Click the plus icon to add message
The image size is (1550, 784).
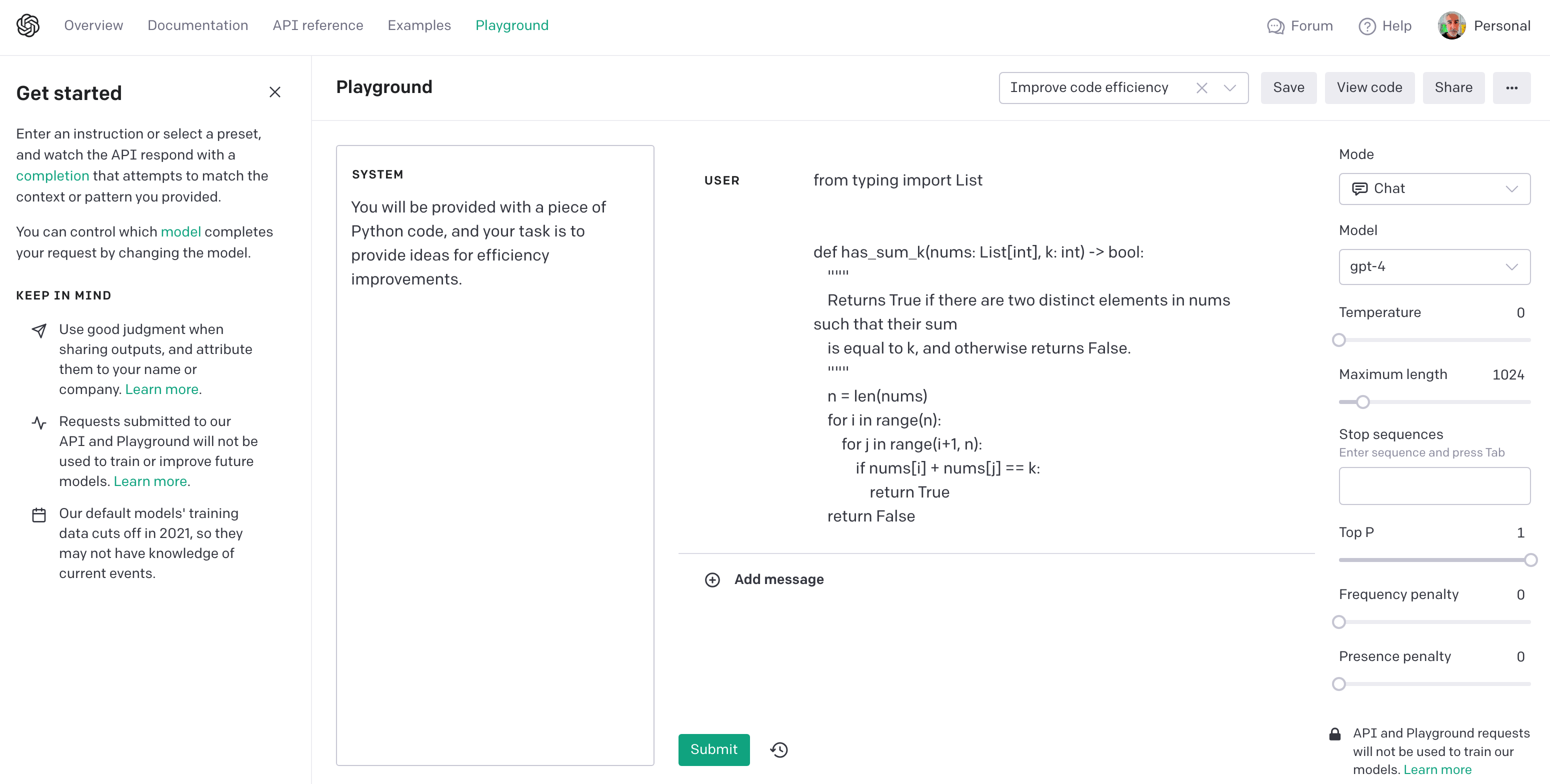pyautogui.click(x=712, y=579)
